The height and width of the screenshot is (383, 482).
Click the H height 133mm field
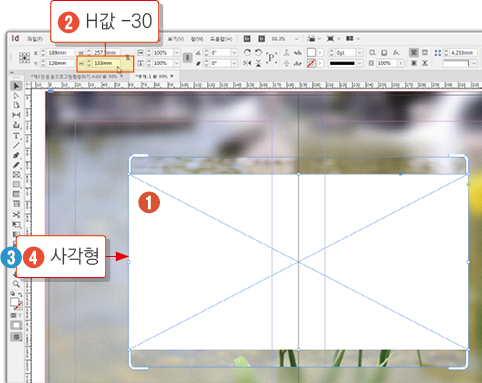click(x=106, y=63)
